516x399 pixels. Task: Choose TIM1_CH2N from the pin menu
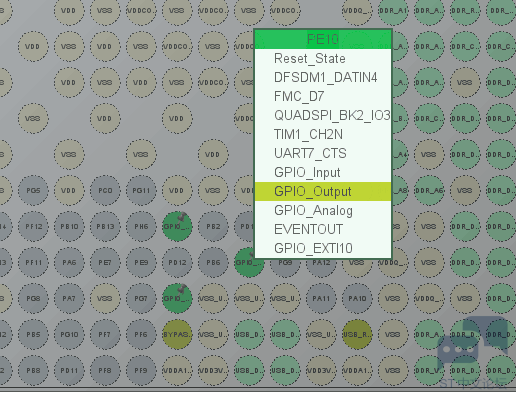coord(323,134)
